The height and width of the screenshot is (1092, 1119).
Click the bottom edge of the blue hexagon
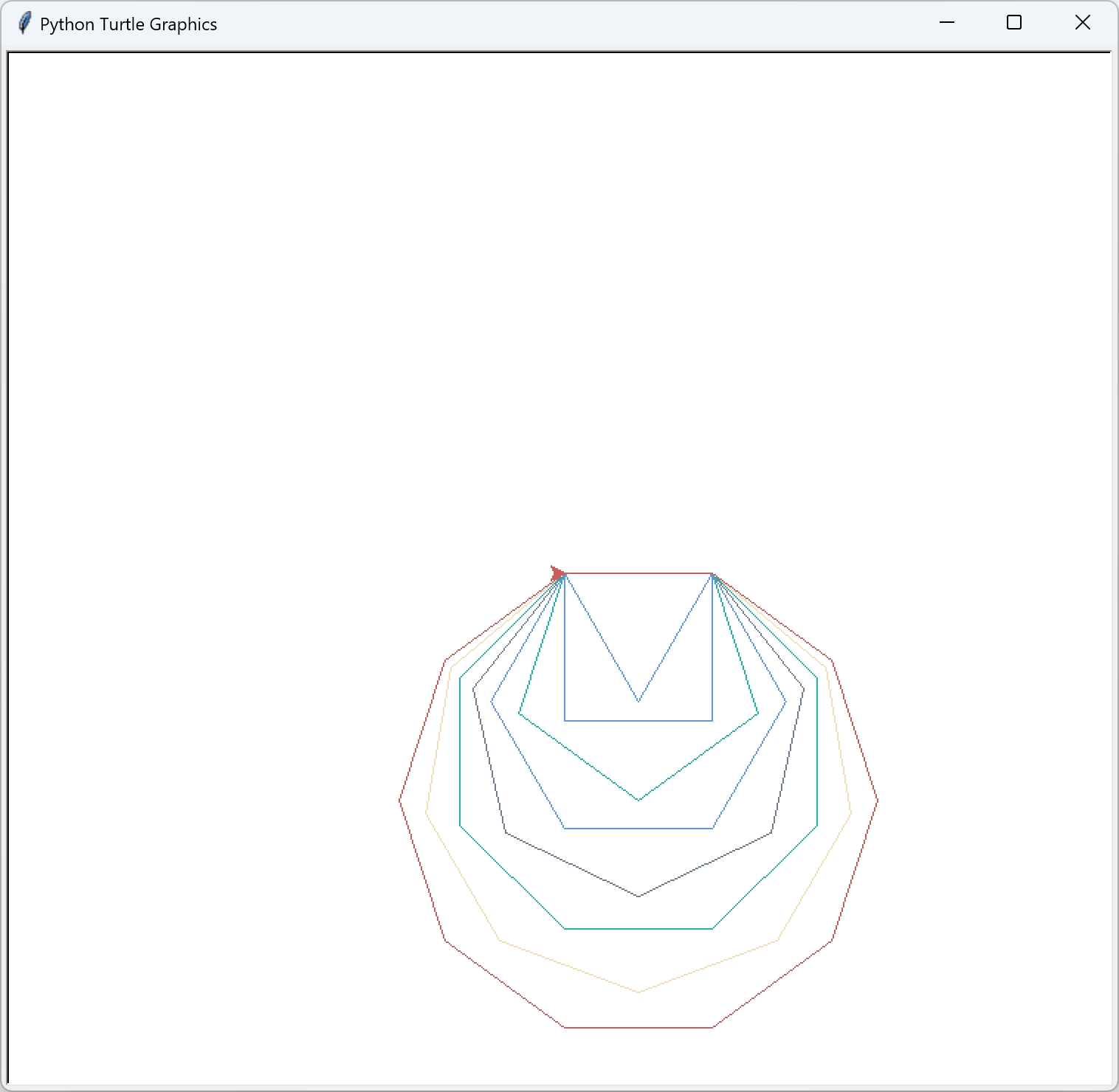[638, 828]
